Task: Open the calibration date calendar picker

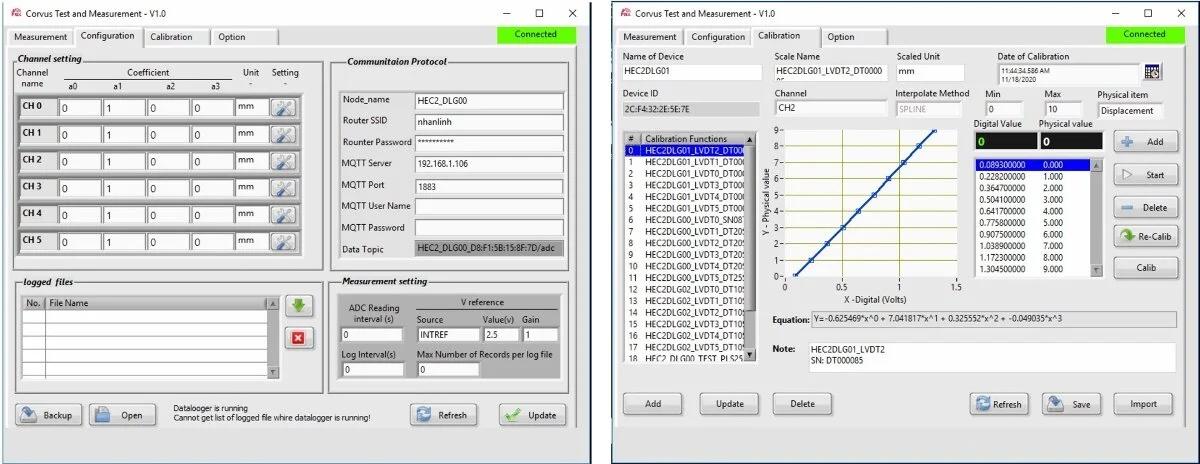Action: coord(1152,71)
